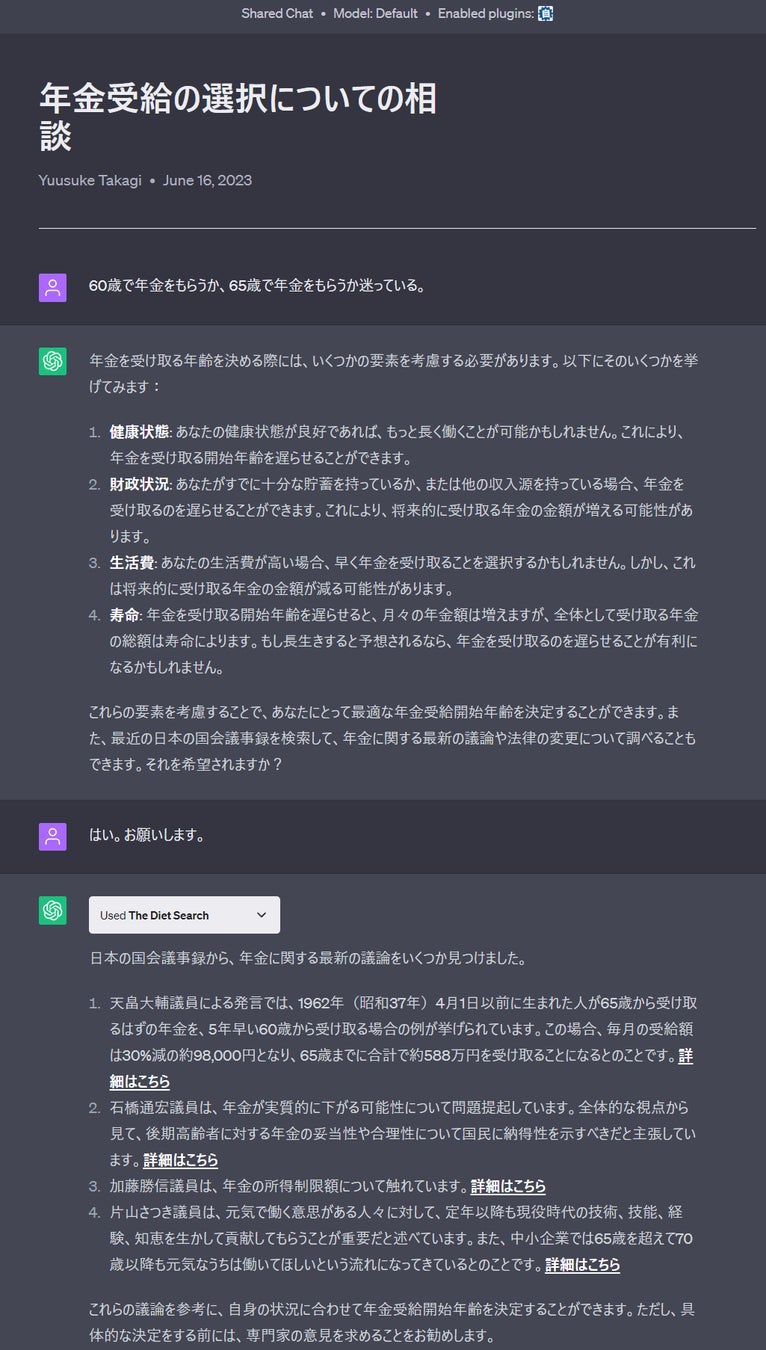This screenshot has width=766, height=1350.
Task: Click the ChatGPT logo beside the first answer
Action: point(53,361)
